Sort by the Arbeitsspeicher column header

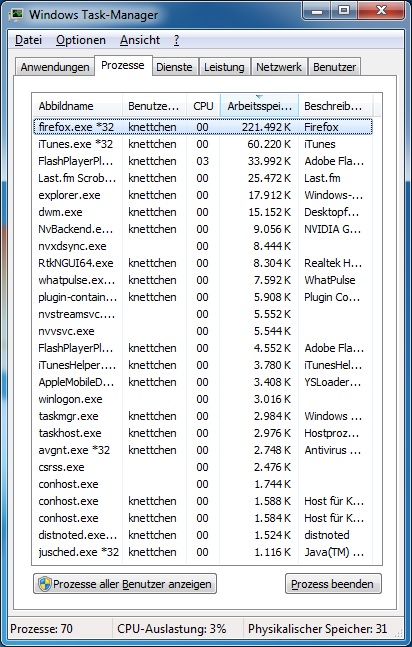pyautogui.click(x=259, y=106)
